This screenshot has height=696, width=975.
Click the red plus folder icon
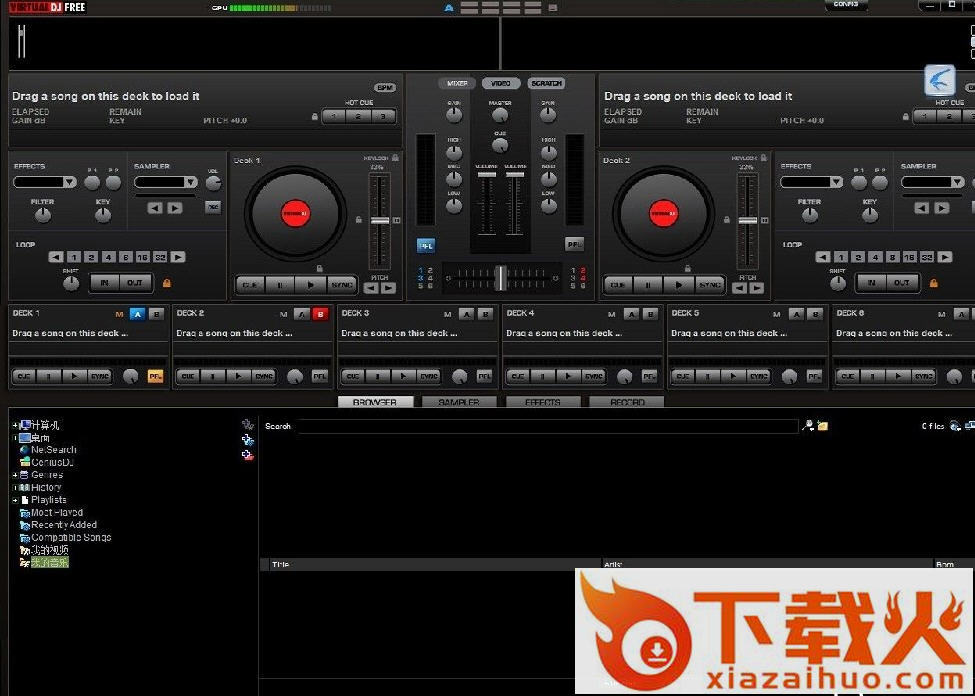[247, 455]
